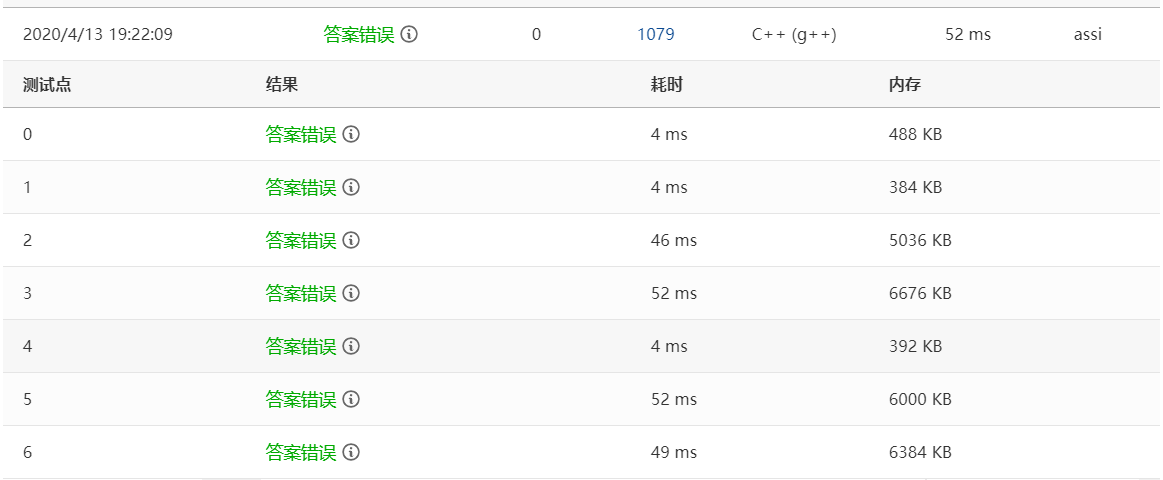Screen dimensions: 1163x480
Task: Click info icon for test point 0 result
Action: pyautogui.click(x=352, y=134)
